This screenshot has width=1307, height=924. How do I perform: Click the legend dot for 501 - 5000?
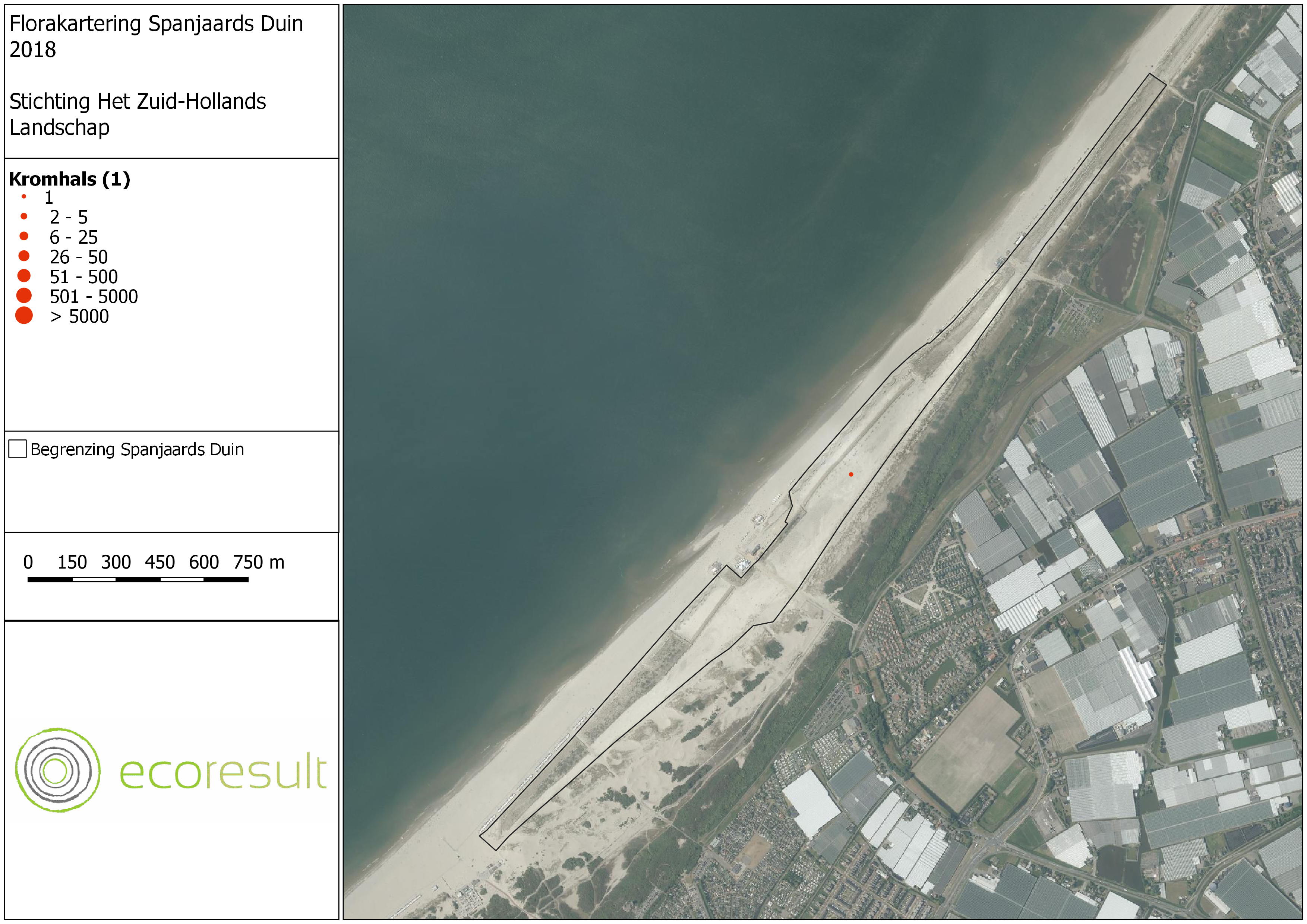24,295
